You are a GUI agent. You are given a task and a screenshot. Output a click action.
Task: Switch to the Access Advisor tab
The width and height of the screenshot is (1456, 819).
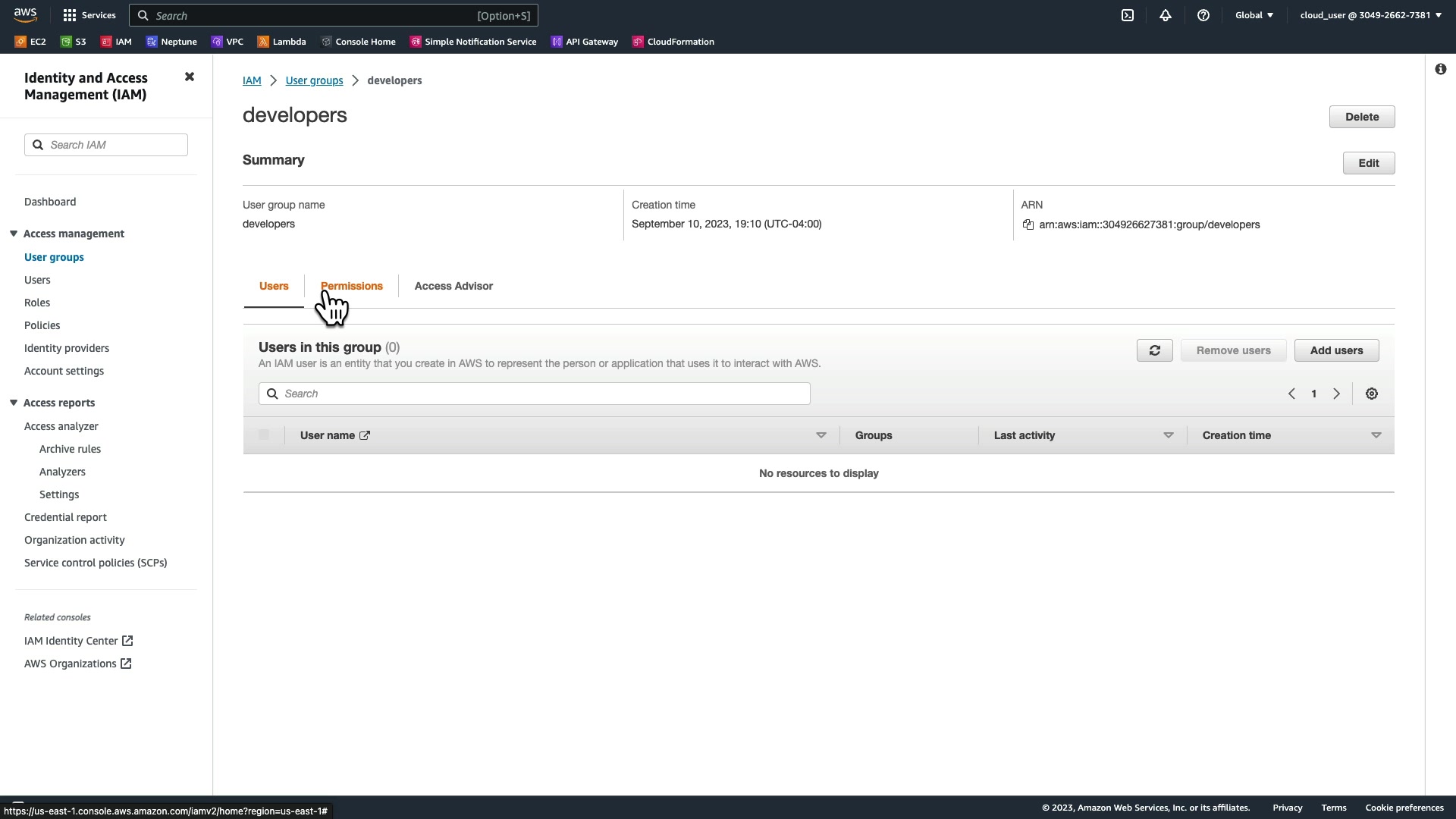pos(453,286)
